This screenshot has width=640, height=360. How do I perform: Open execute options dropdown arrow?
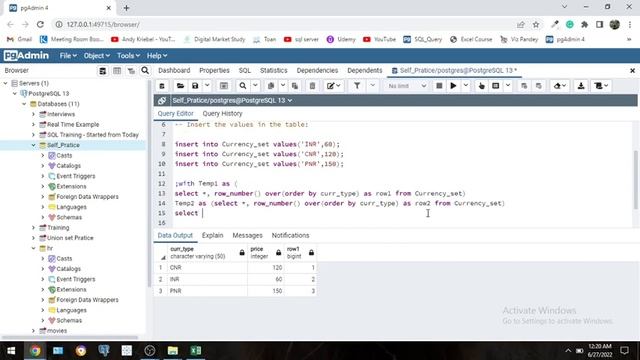(466, 86)
